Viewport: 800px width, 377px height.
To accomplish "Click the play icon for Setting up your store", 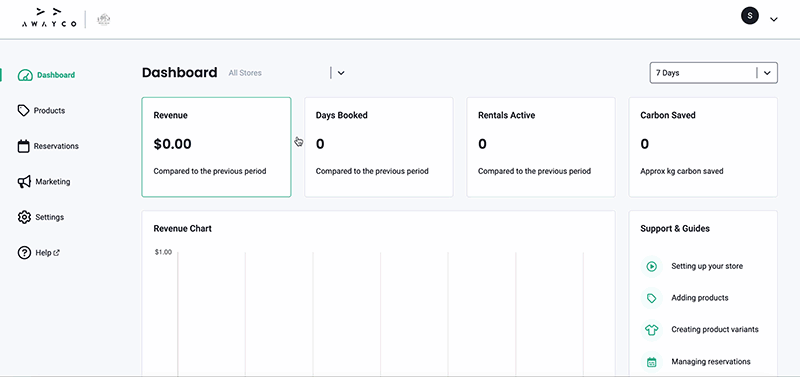I will [x=652, y=266].
